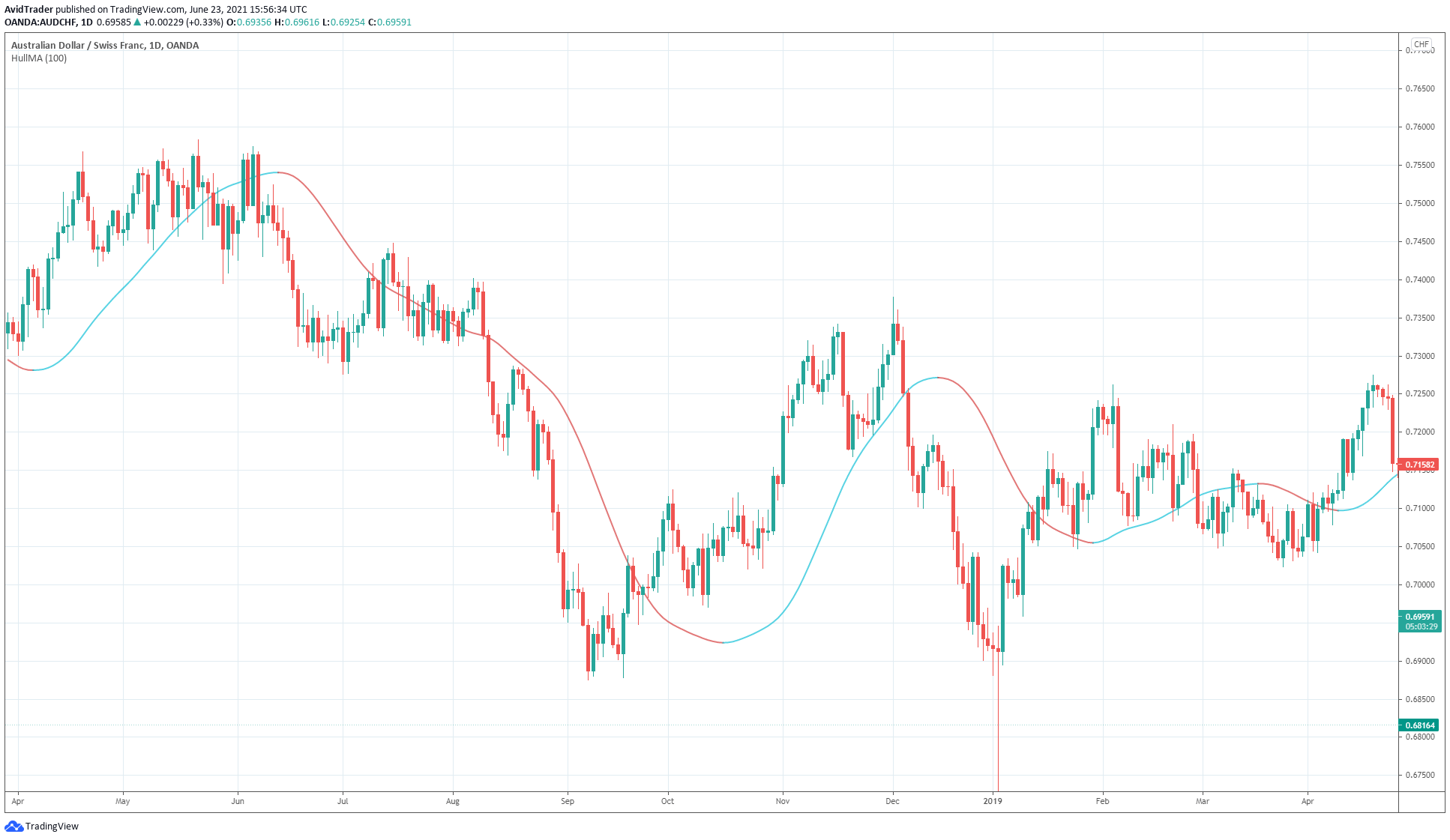1450x840 pixels.
Task: Click the HullMA (100) indicator legend
Action: click(x=39, y=58)
